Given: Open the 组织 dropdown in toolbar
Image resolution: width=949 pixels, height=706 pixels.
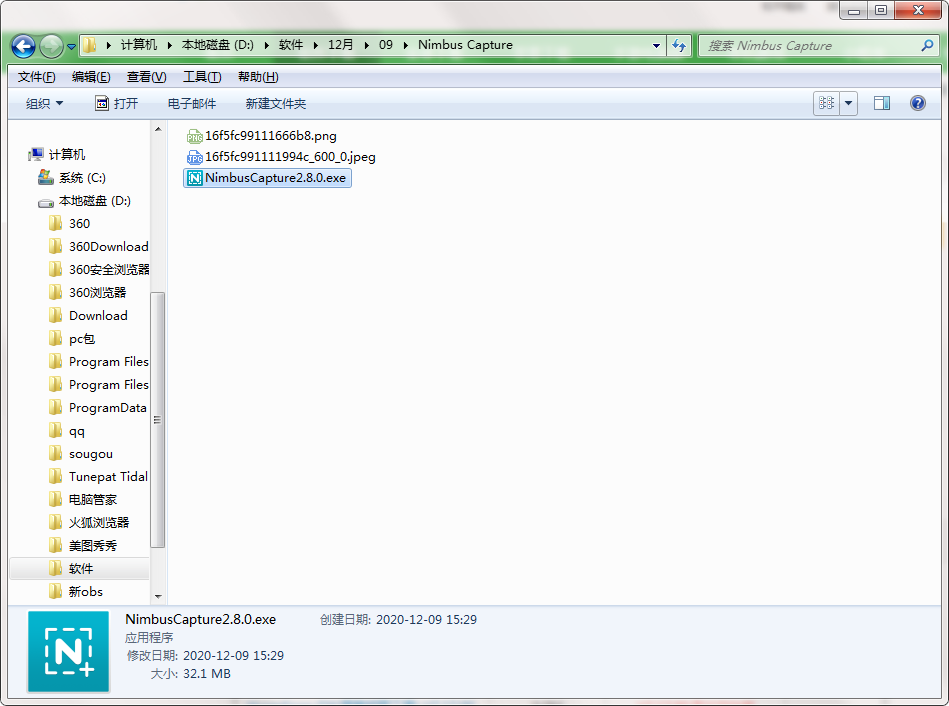Looking at the screenshot, I should pyautogui.click(x=44, y=104).
